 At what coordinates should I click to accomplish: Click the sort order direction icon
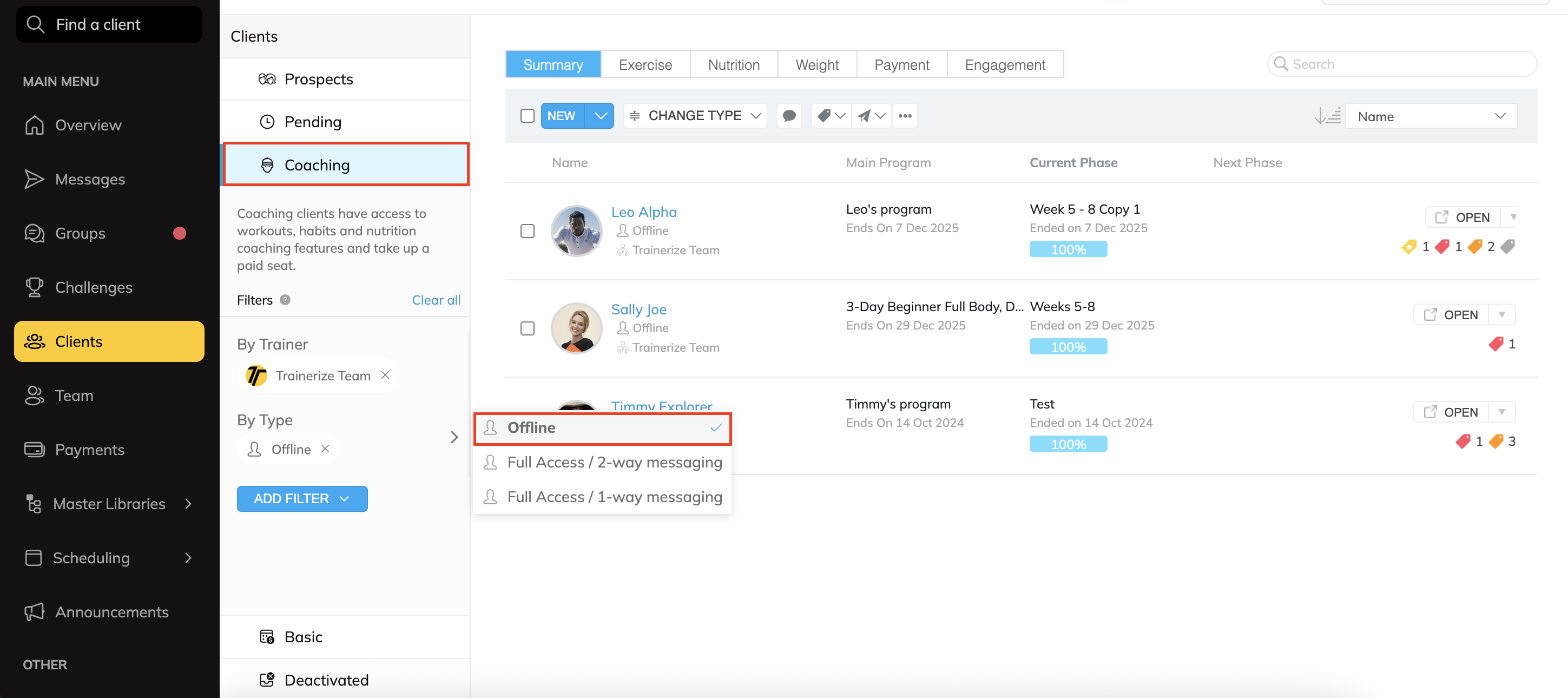click(x=1327, y=116)
